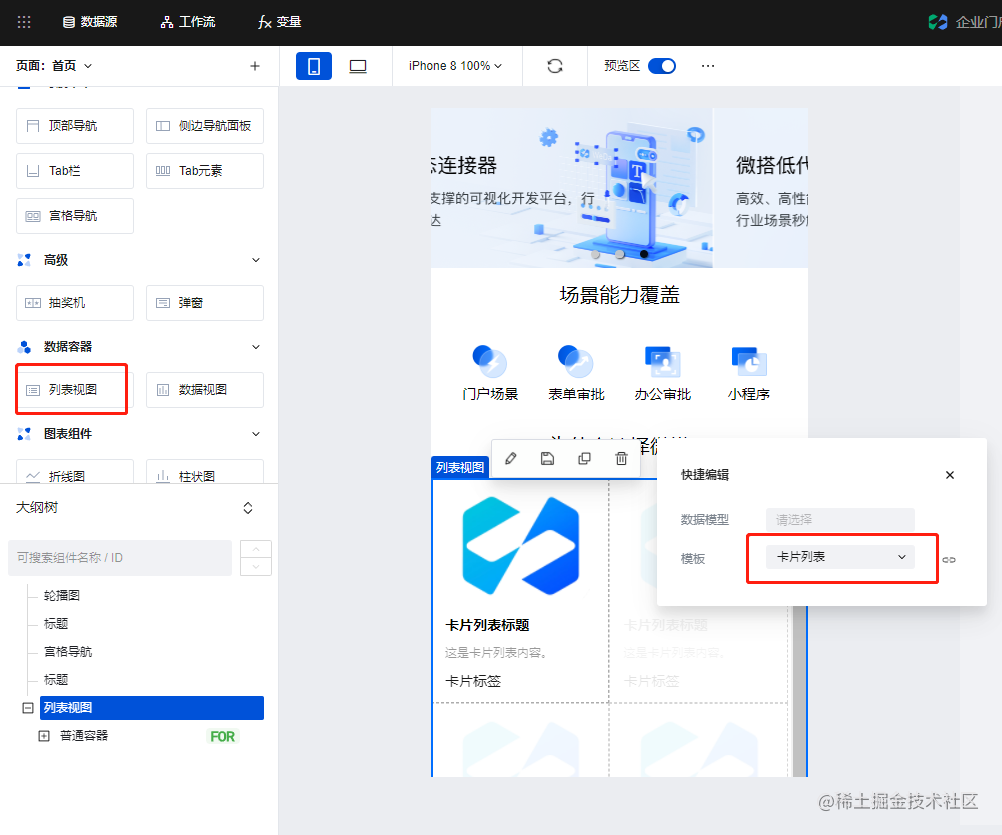Click the save icon in component toolbar

tap(548, 458)
